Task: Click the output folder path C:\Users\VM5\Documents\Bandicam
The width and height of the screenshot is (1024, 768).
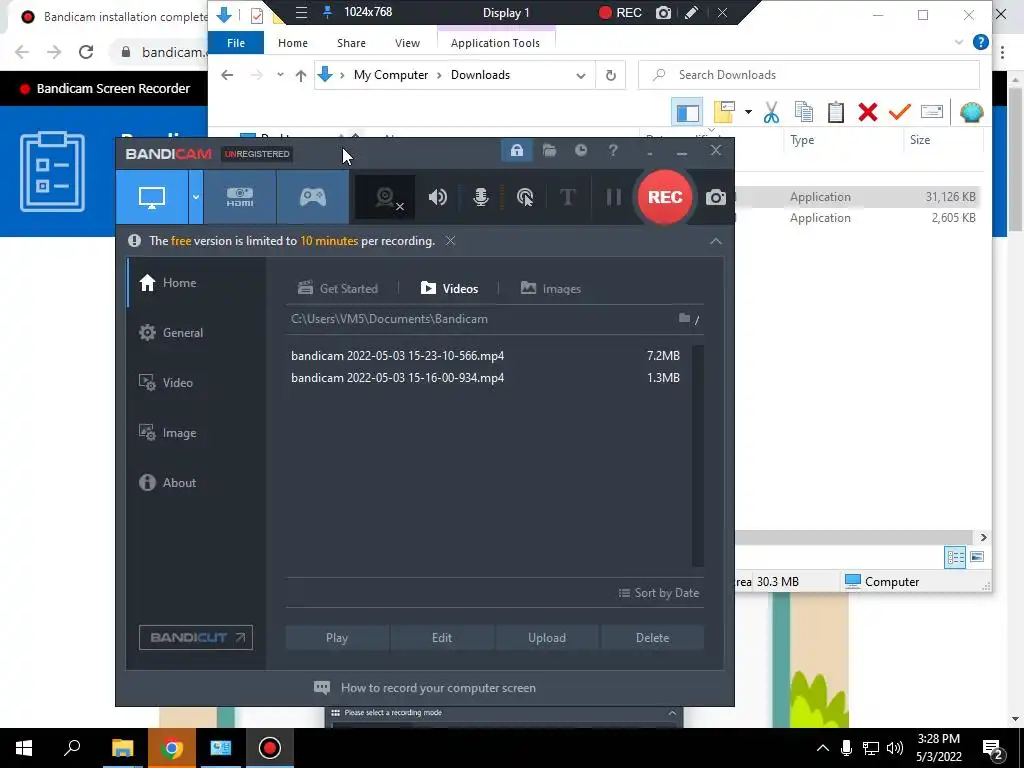Action: pos(389,319)
